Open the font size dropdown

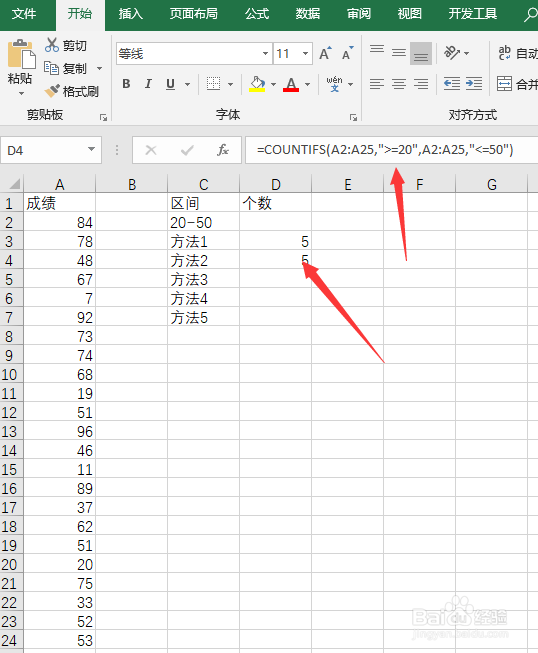(x=306, y=53)
